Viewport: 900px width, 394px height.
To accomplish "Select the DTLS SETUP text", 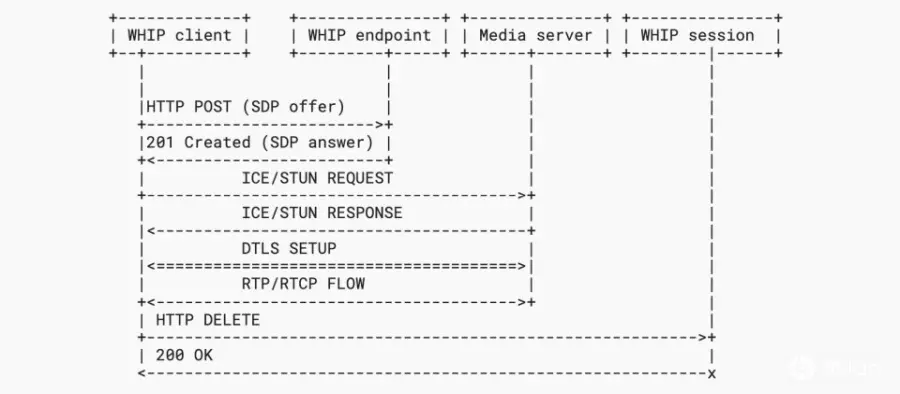I will [289, 249].
